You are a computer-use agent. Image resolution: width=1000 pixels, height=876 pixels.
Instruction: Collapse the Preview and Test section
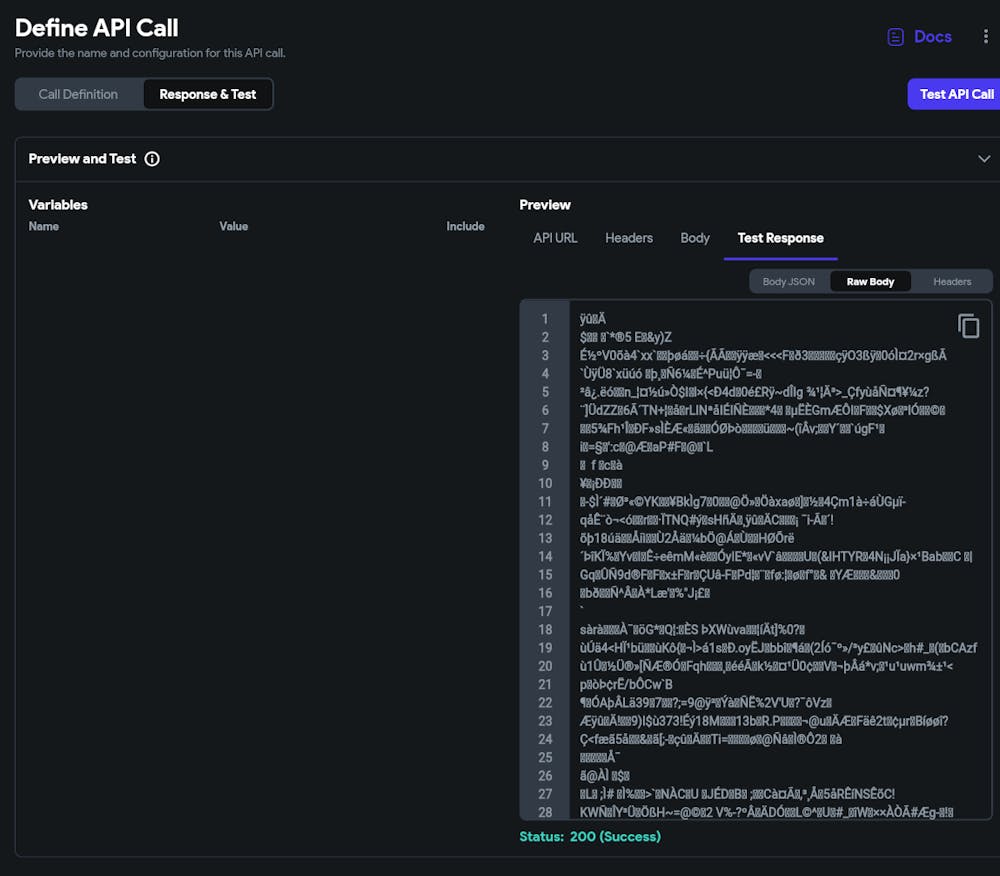click(x=984, y=159)
